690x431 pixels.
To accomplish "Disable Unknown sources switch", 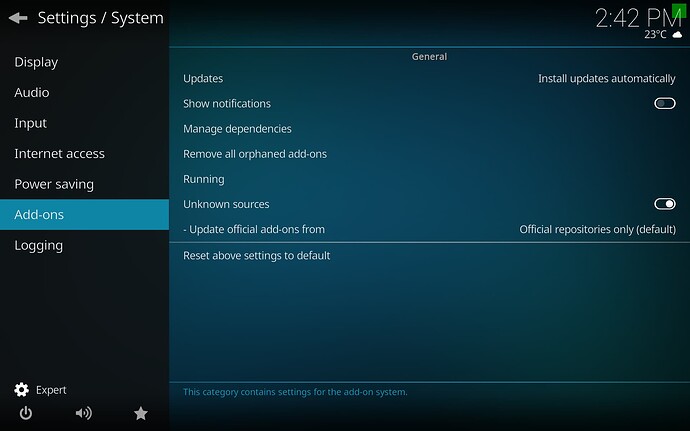I will [664, 204].
